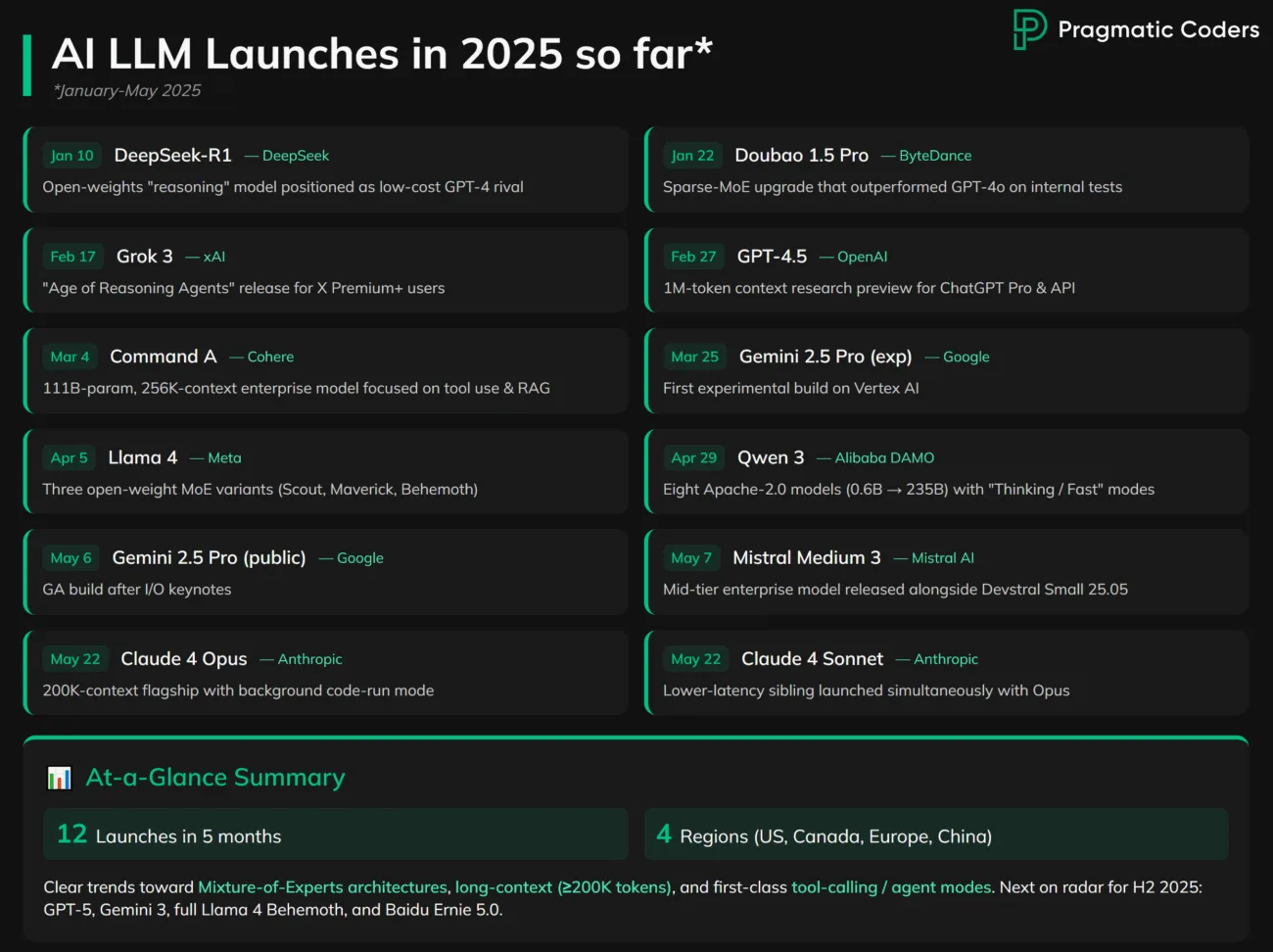
Task: Click the 'Three open-weight MoE variants' text
Action: (260, 489)
